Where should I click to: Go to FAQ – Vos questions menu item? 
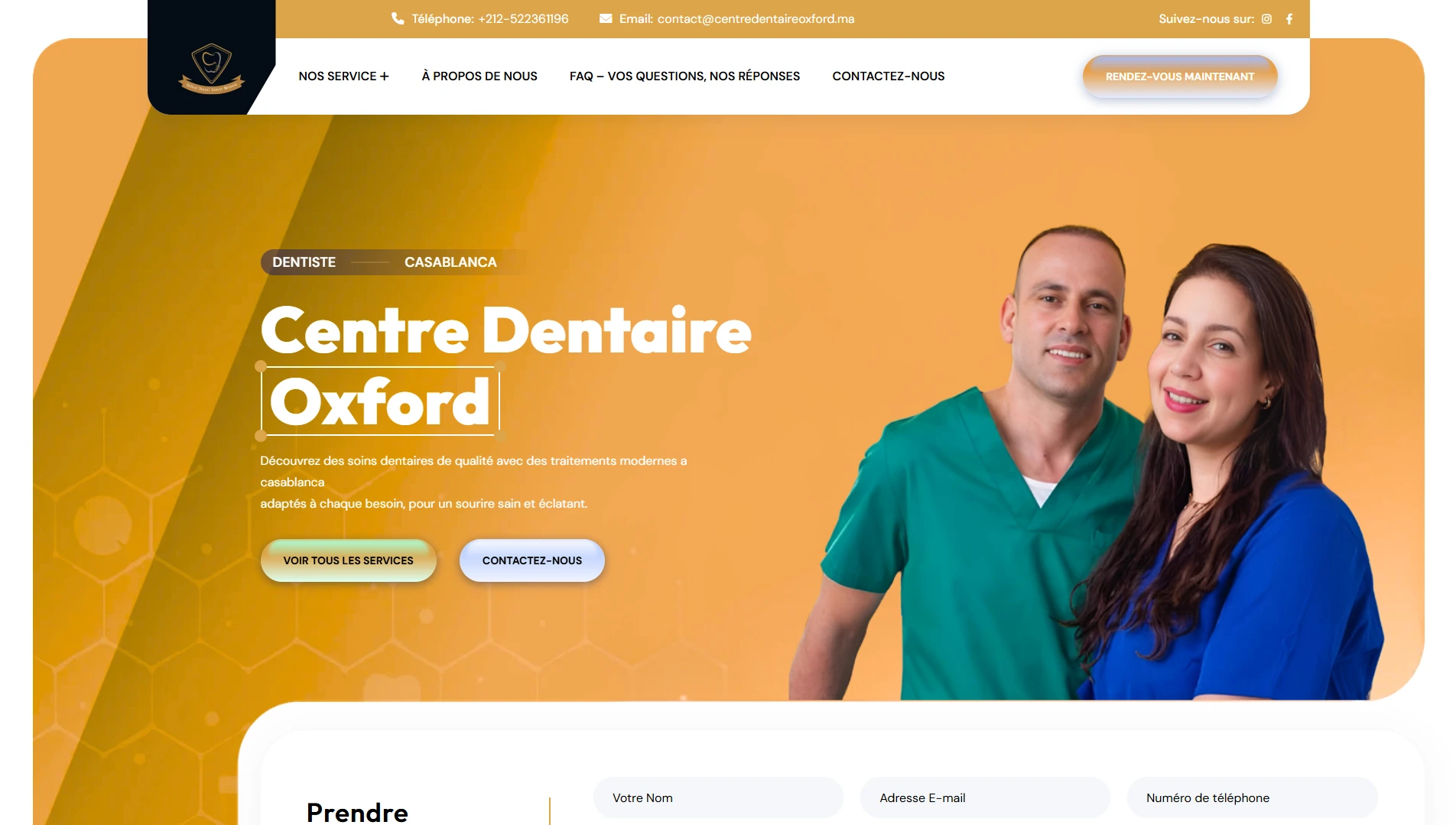point(684,76)
